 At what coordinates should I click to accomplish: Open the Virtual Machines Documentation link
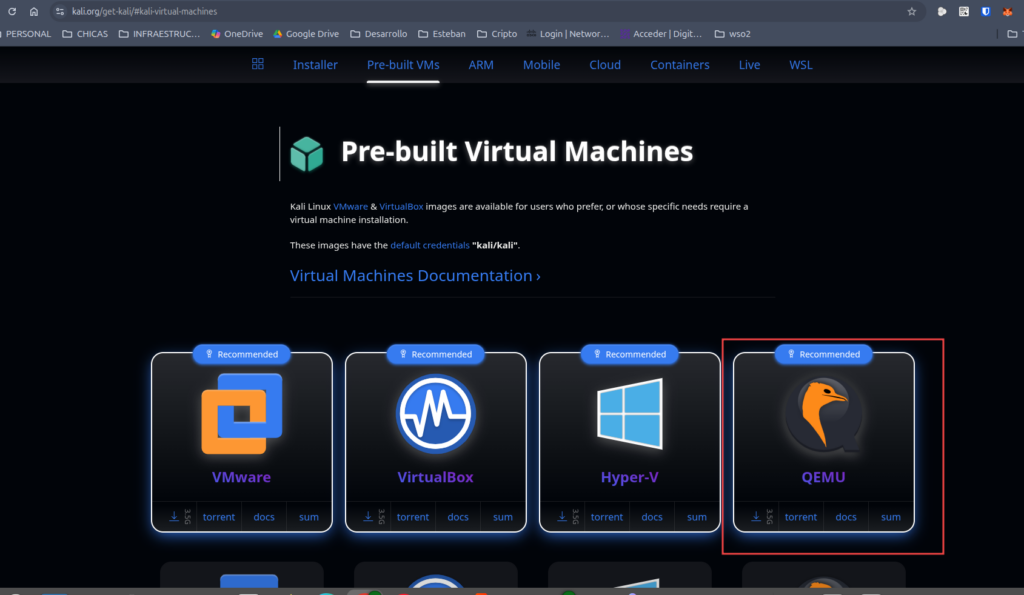[x=415, y=276]
